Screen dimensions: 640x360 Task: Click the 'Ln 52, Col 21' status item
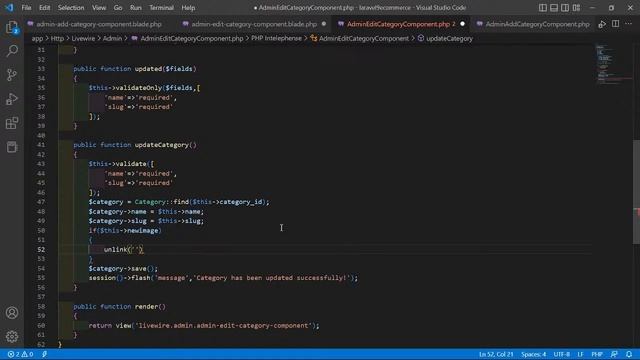[x=496, y=354]
